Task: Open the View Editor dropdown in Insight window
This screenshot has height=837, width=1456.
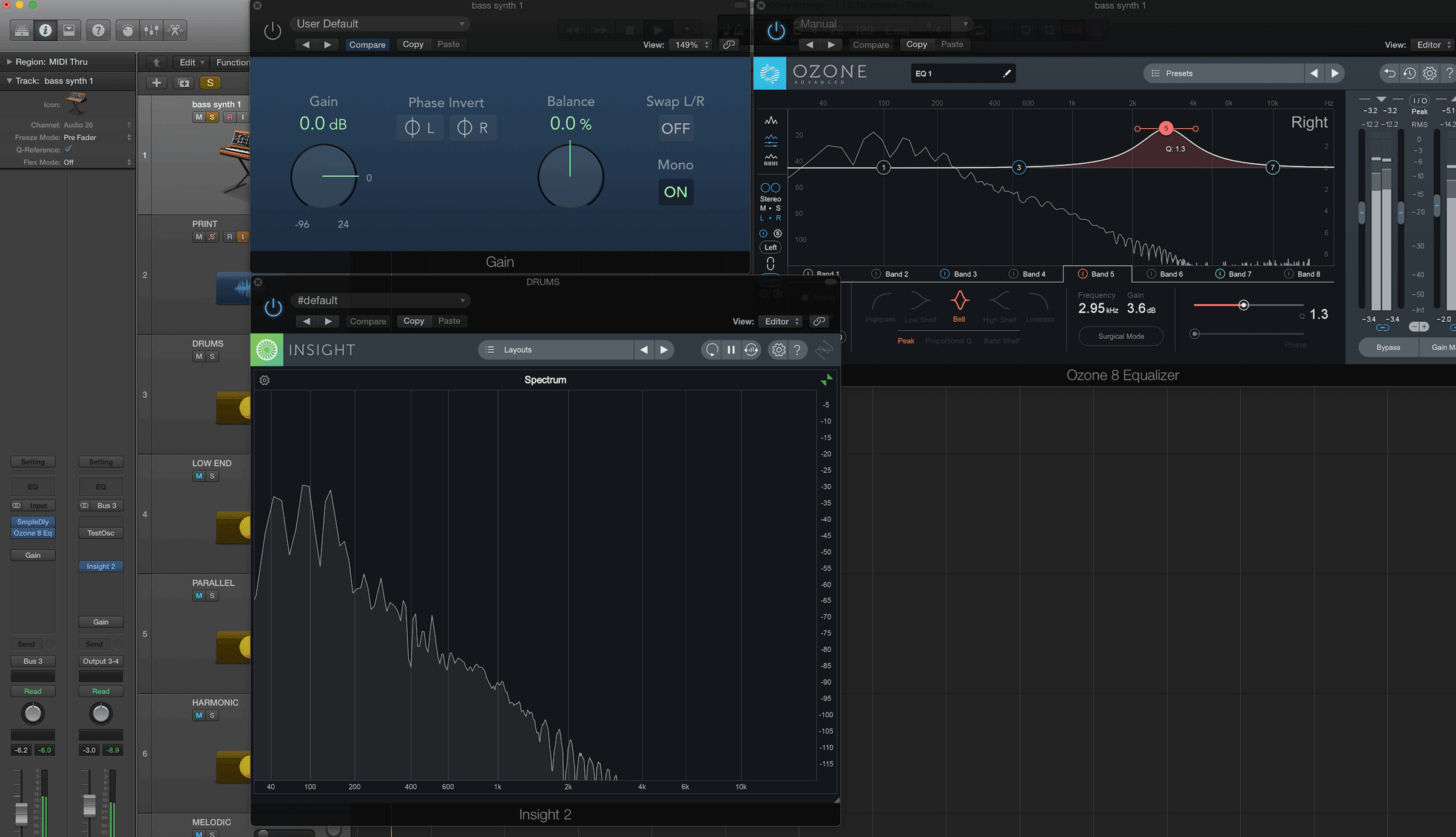Action: pyautogui.click(x=781, y=322)
